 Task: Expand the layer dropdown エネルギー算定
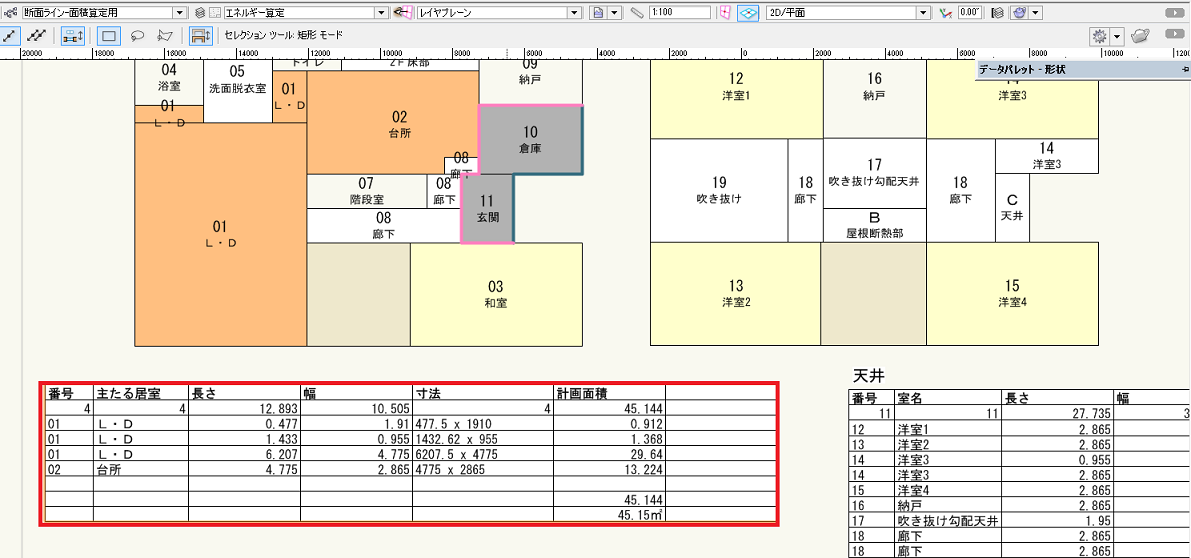click(x=382, y=13)
